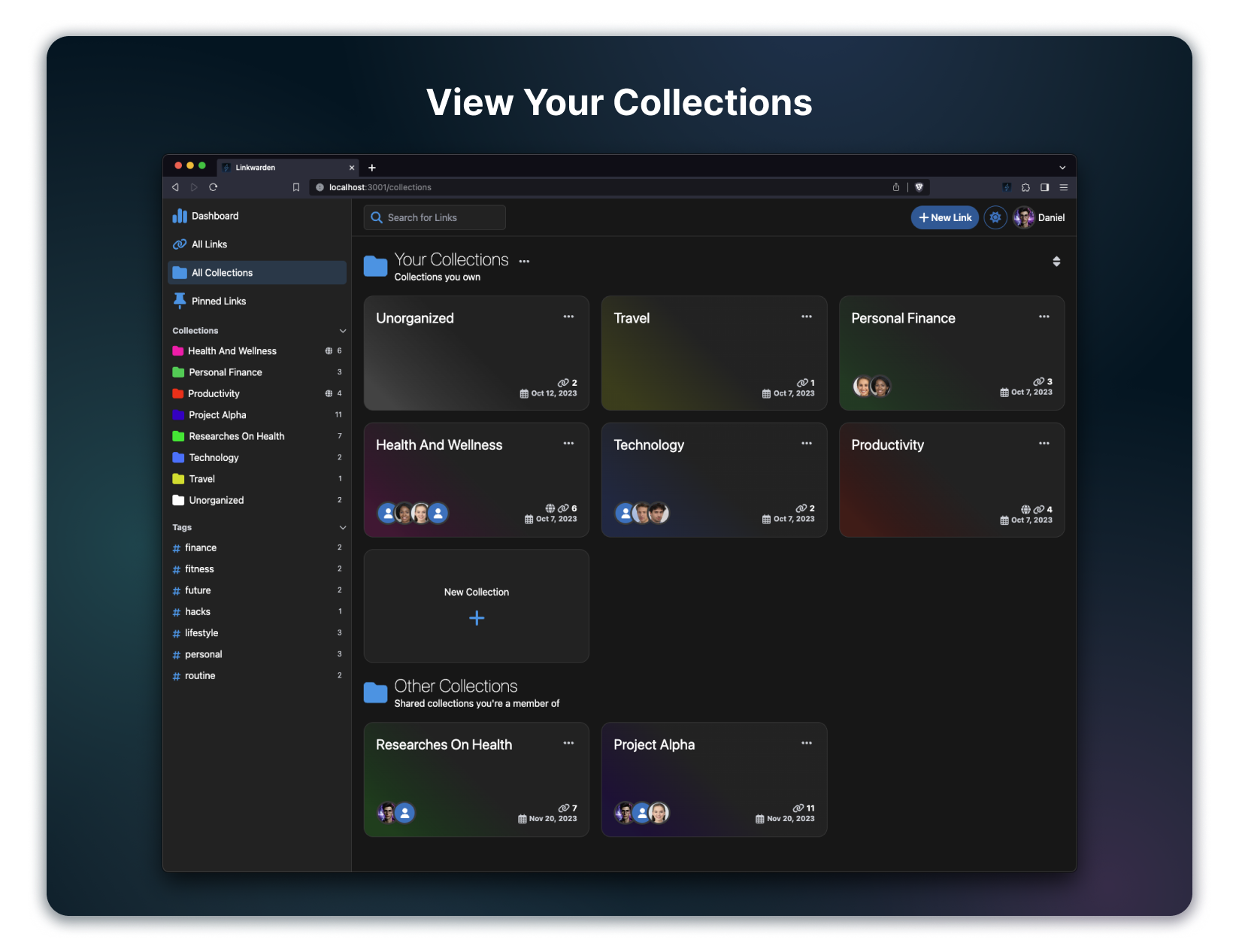
Task: Open Pinned Links from sidebar
Action: click(x=218, y=301)
